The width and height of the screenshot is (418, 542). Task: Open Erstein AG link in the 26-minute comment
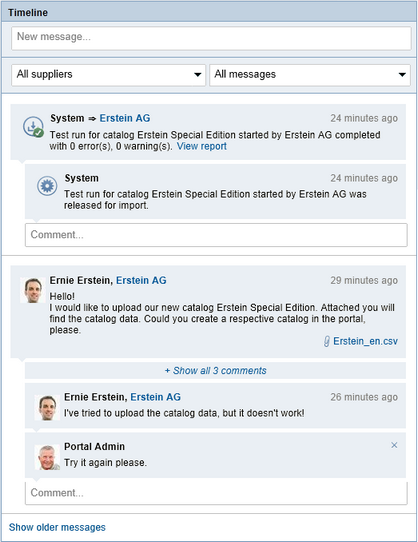coord(156,397)
